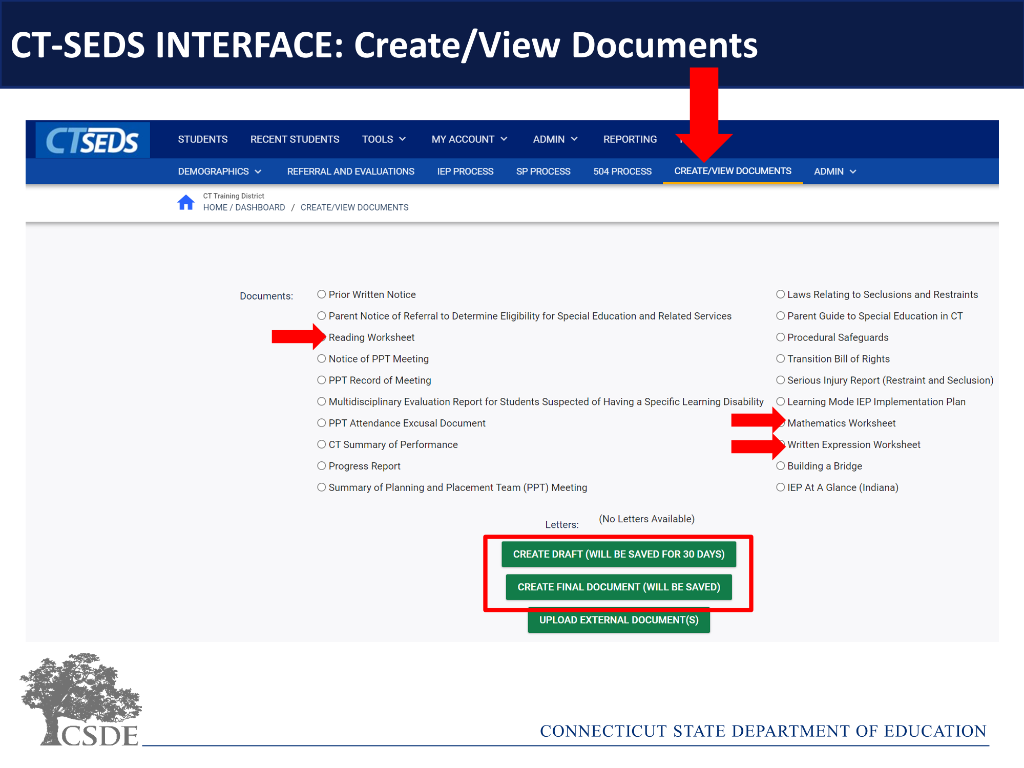Select Transition Bill of Rights radio button
The height and width of the screenshot is (768, 1024).
click(780, 359)
